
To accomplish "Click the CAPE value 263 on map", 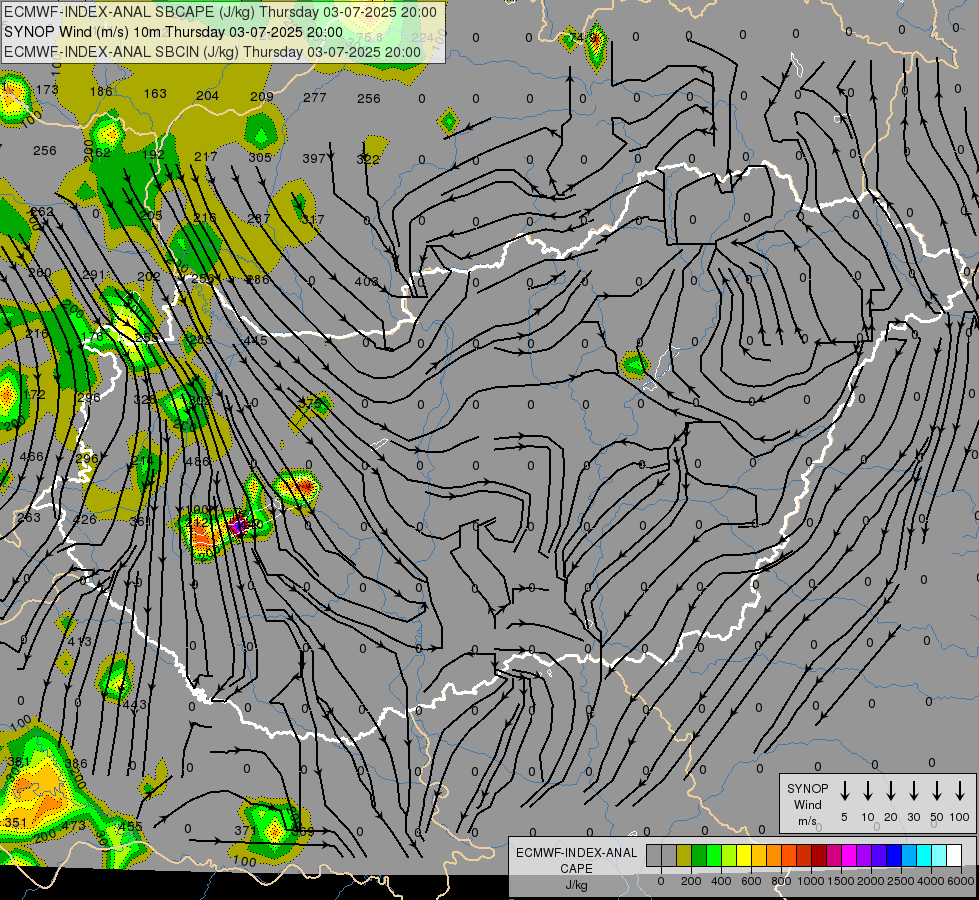I will tap(29, 518).
